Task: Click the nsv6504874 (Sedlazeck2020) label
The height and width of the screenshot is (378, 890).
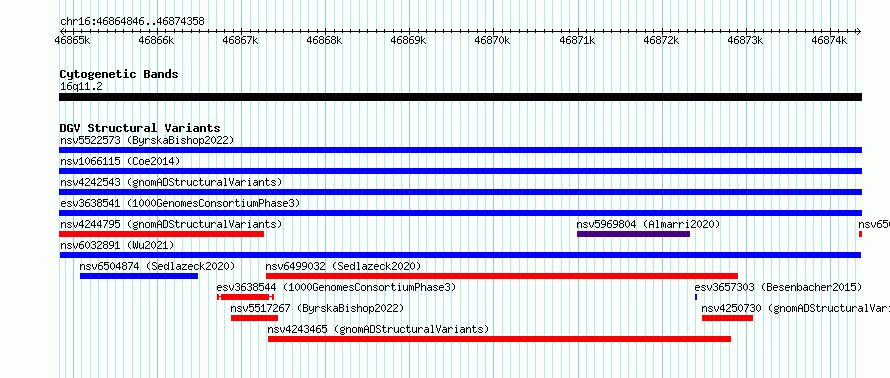Action: pos(157,266)
